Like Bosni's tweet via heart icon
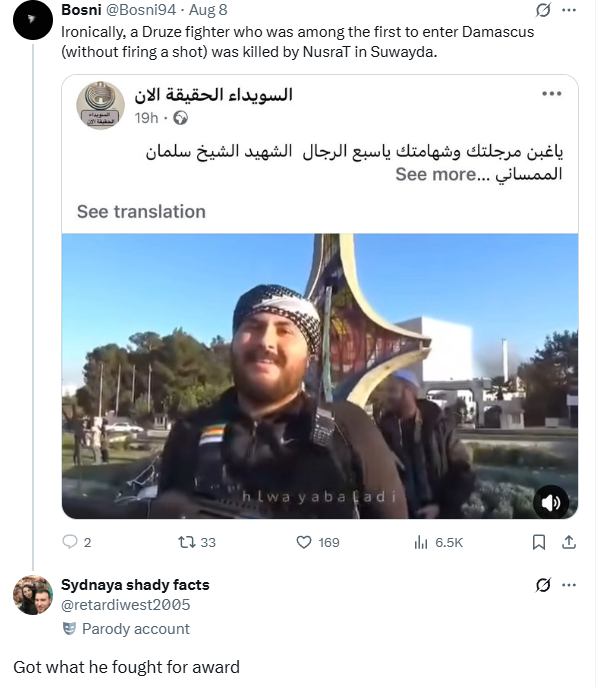The image size is (599, 687). [x=304, y=542]
